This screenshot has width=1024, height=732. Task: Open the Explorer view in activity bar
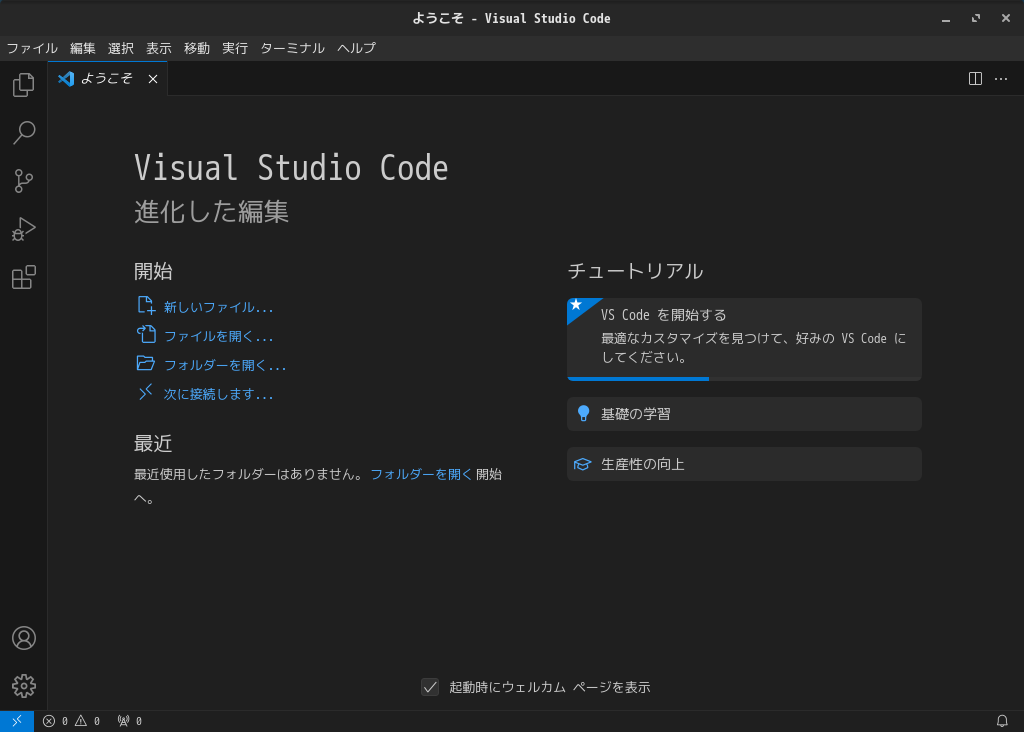[x=24, y=85]
